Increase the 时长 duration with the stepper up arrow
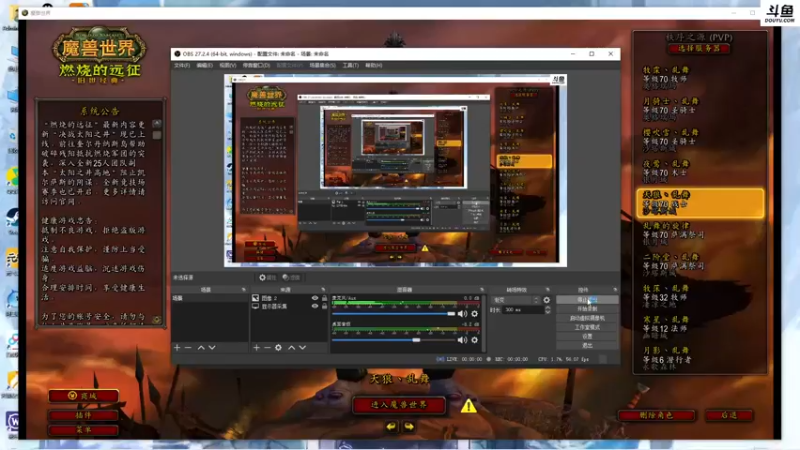The width and height of the screenshot is (800, 450). [547, 308]
